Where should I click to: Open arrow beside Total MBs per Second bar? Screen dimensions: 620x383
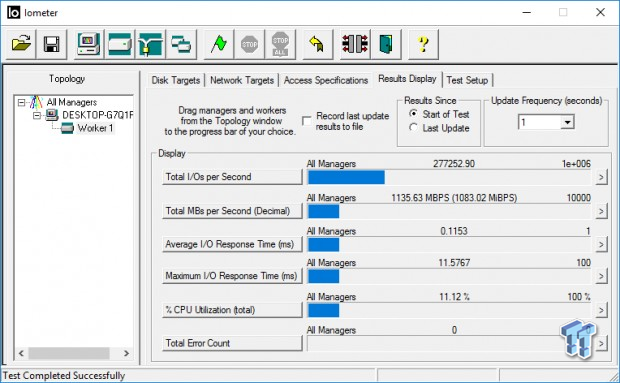(601, 211)
